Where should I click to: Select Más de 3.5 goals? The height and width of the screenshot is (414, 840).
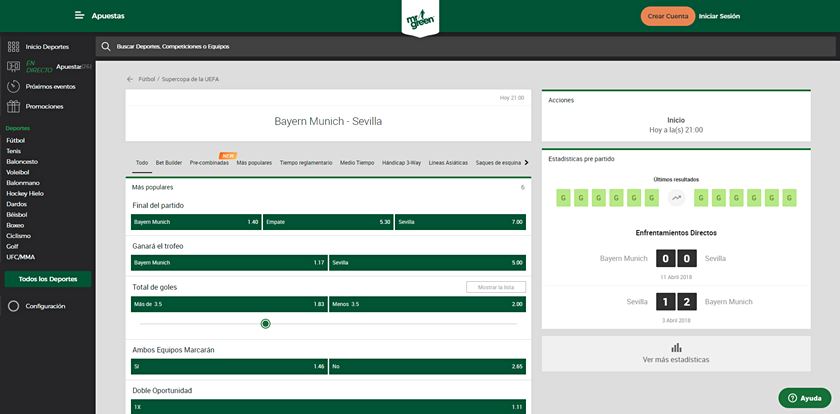[x=229, y=304]
